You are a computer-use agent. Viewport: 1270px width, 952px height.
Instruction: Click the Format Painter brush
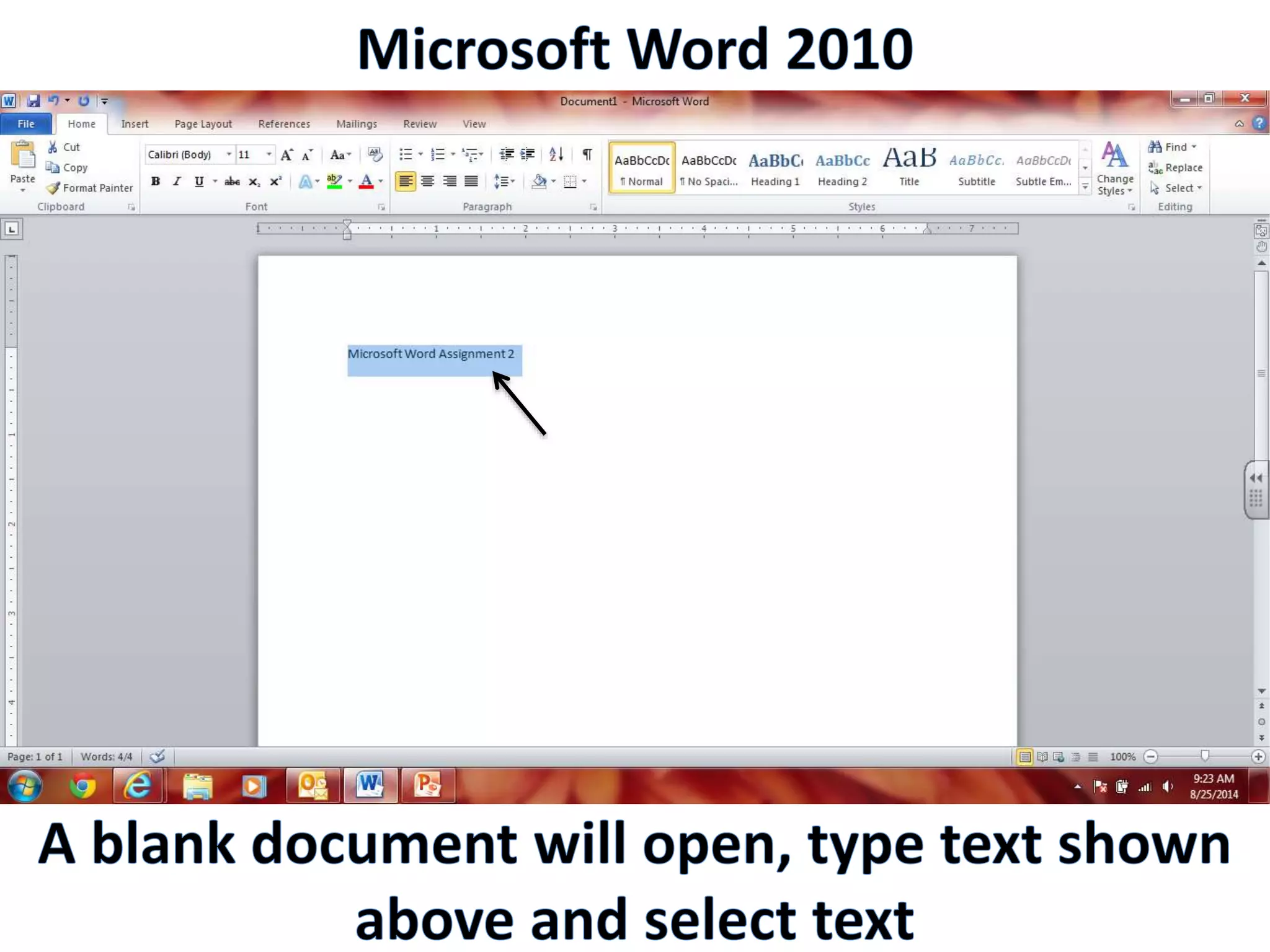pyautogui.click(x=53, y=188)
